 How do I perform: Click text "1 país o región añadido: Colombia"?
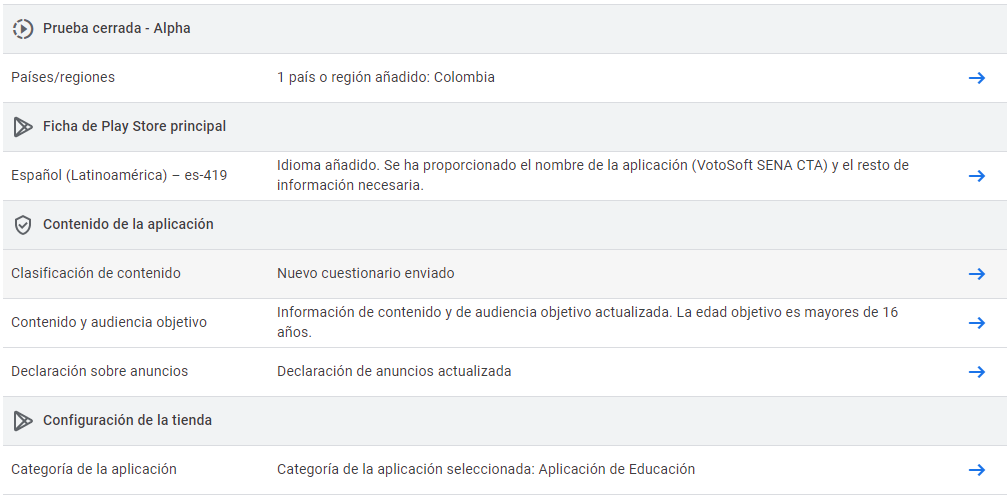[386, 78]
